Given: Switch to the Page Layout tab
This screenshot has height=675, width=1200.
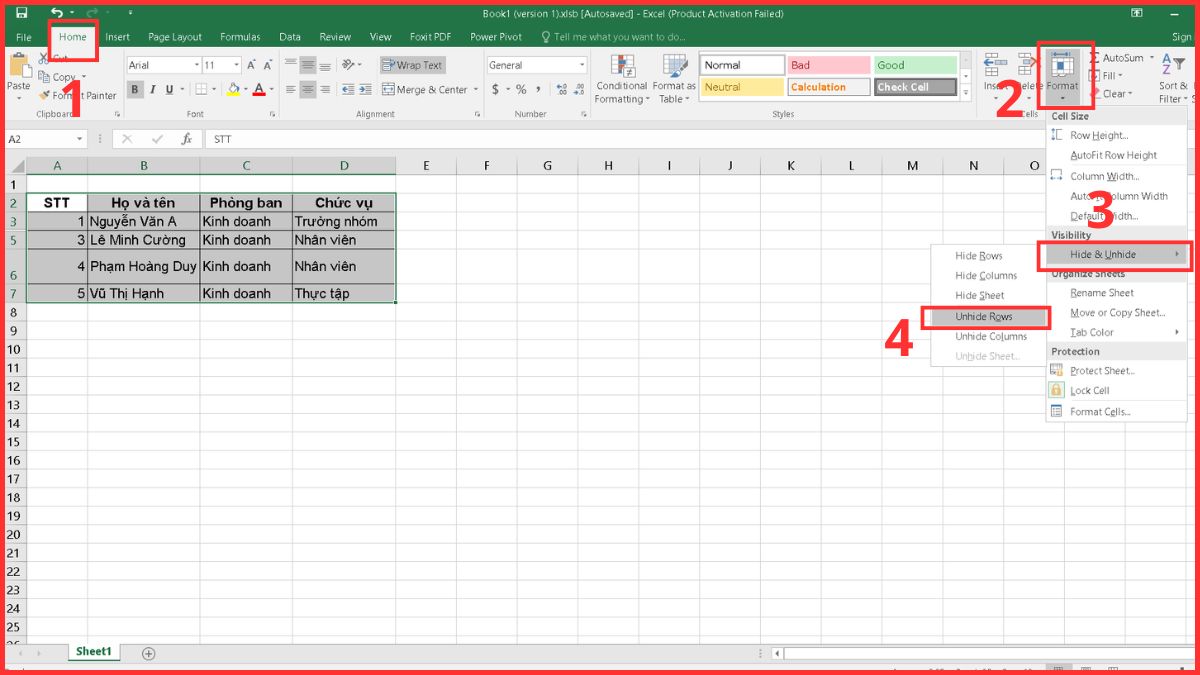Looking at the screenshot, I should [175, 37].
